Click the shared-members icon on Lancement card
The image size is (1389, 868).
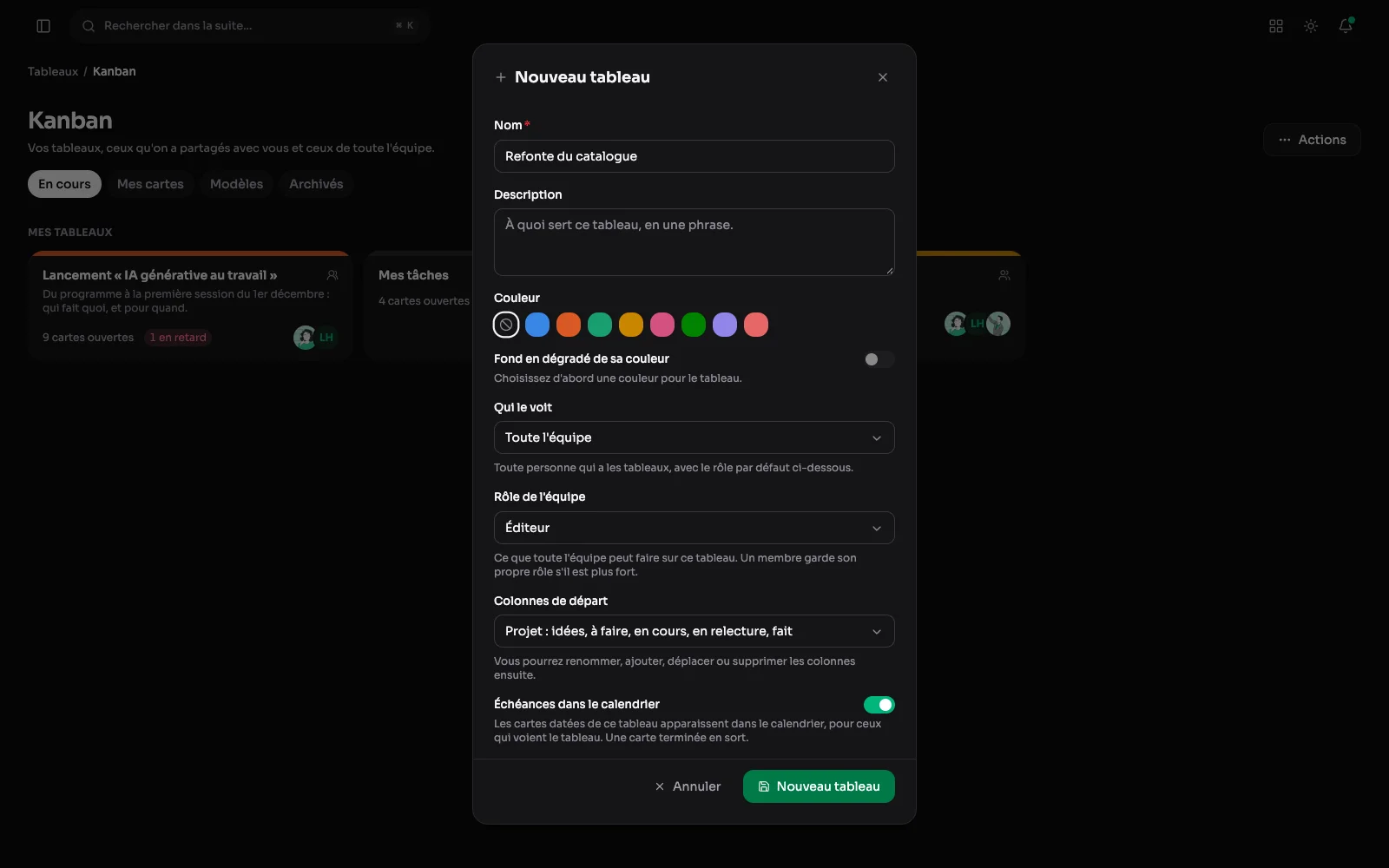pos(332,275)
